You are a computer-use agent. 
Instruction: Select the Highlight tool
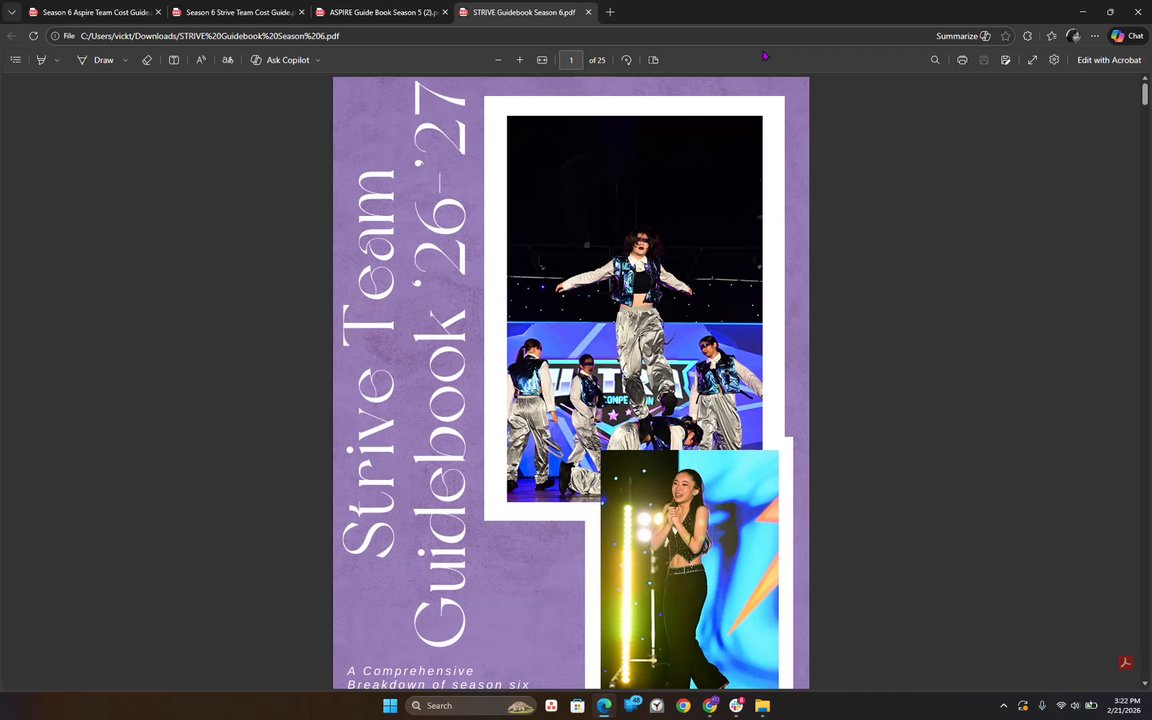(41, 60)
